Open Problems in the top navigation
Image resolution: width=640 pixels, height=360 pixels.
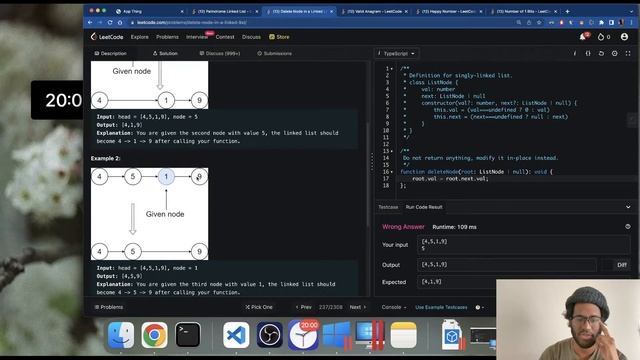click(167, 37)
